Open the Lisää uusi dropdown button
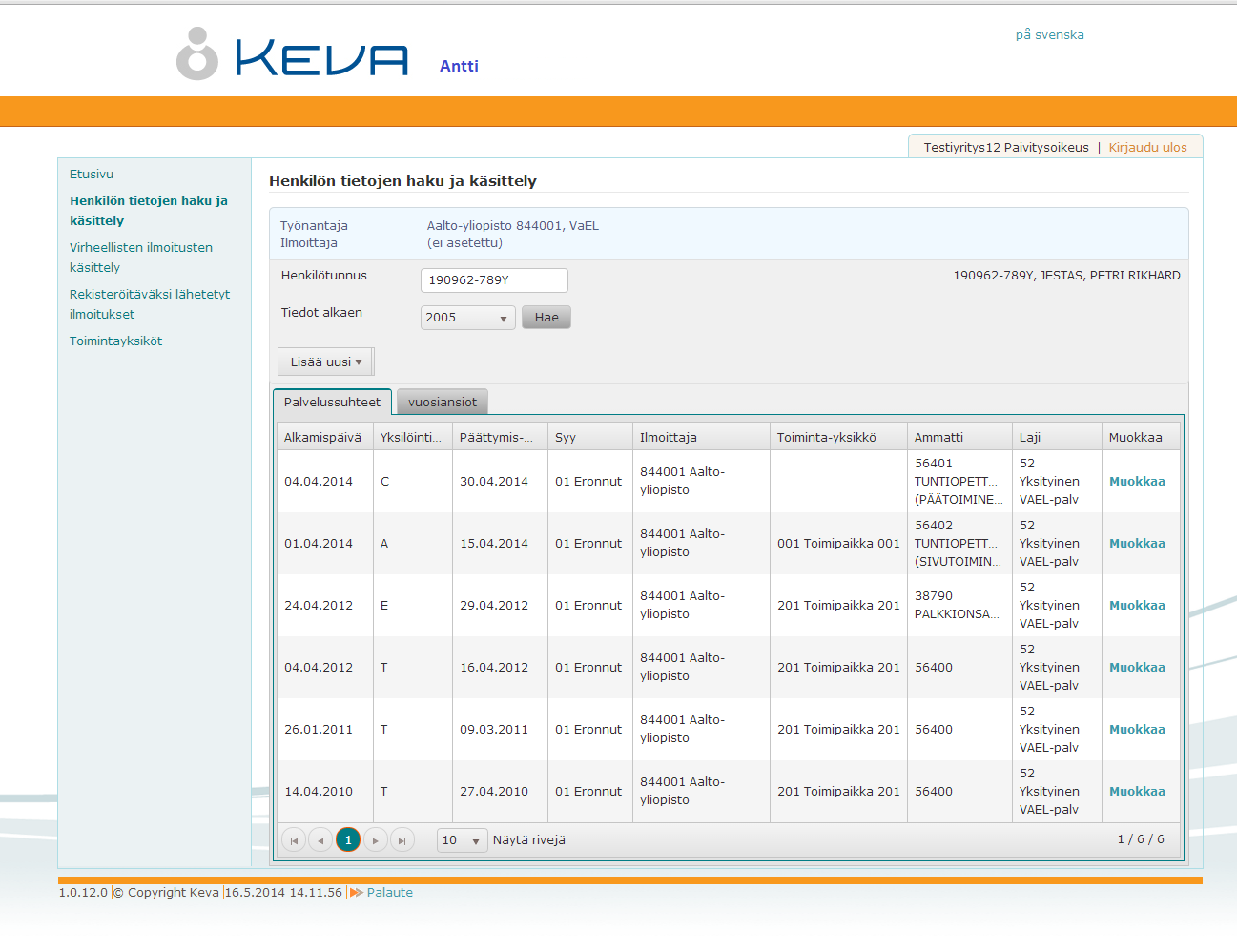 [x=325, y=362]
